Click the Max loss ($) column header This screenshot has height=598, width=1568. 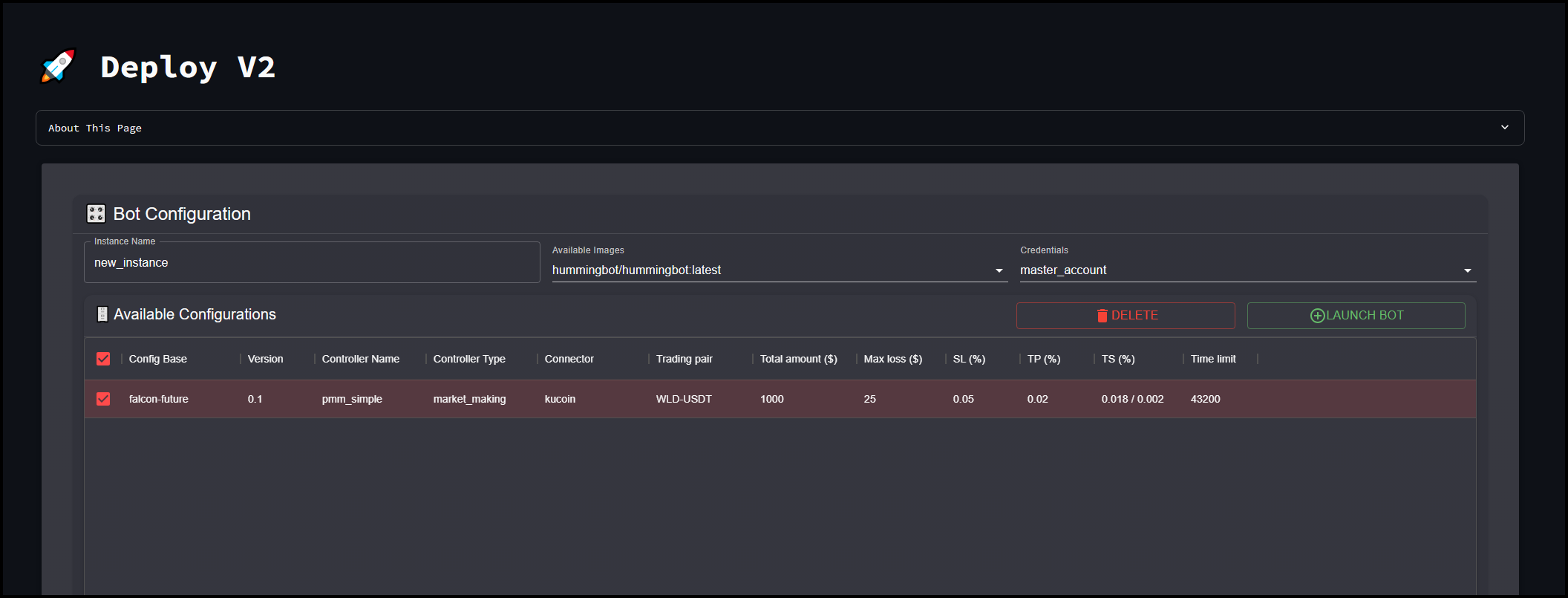click(x=892, y=359)
